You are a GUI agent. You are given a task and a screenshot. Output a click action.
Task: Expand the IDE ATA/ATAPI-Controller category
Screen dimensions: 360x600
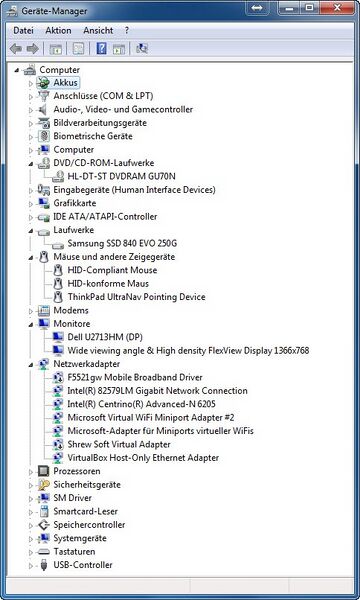pyautogui.click(x=31, y=217)
